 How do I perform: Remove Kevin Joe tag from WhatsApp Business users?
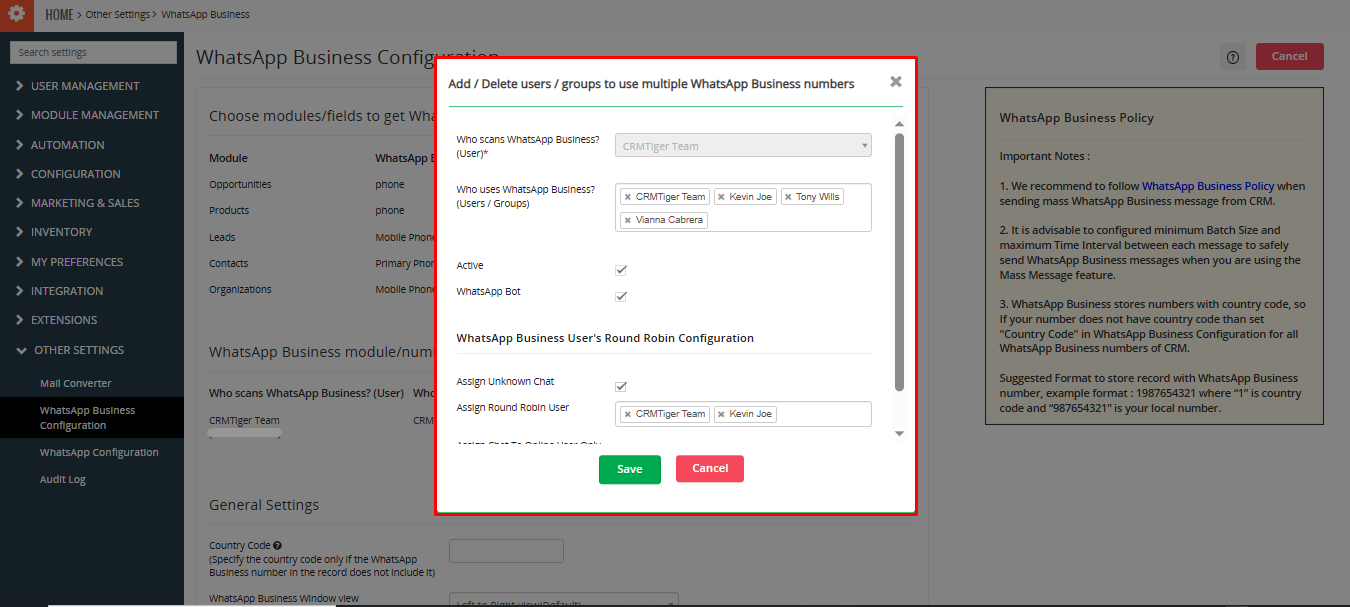721,197
